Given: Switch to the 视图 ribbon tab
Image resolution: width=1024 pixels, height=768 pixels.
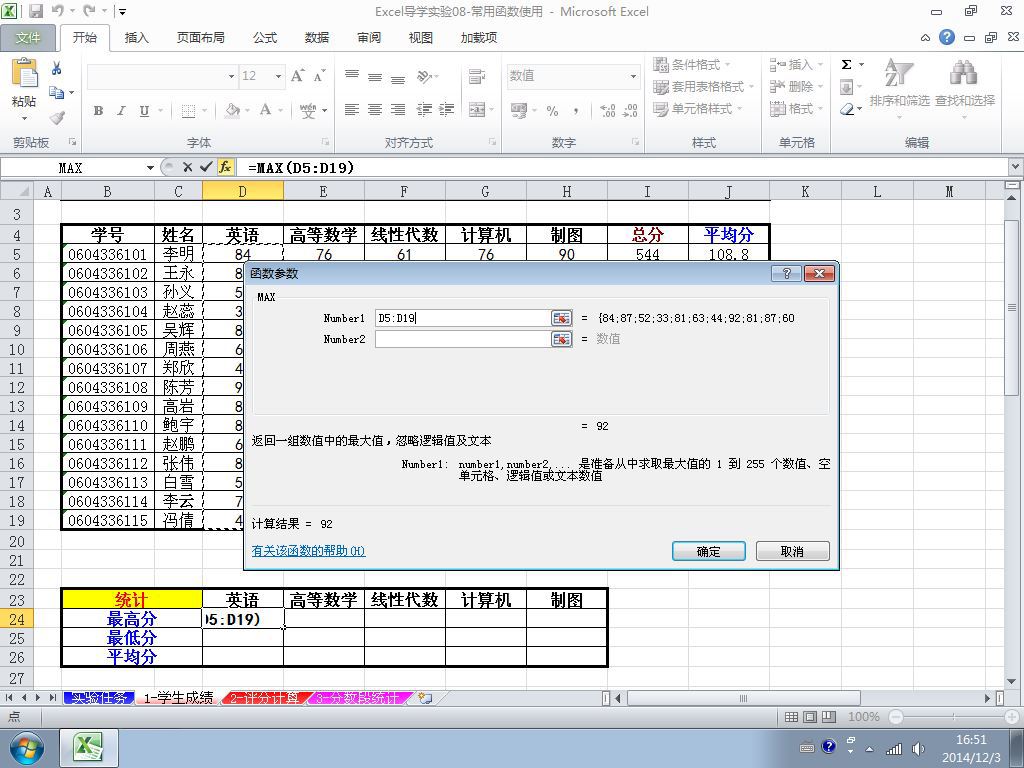Looking at the screenshot, I should tap(421, 38).
